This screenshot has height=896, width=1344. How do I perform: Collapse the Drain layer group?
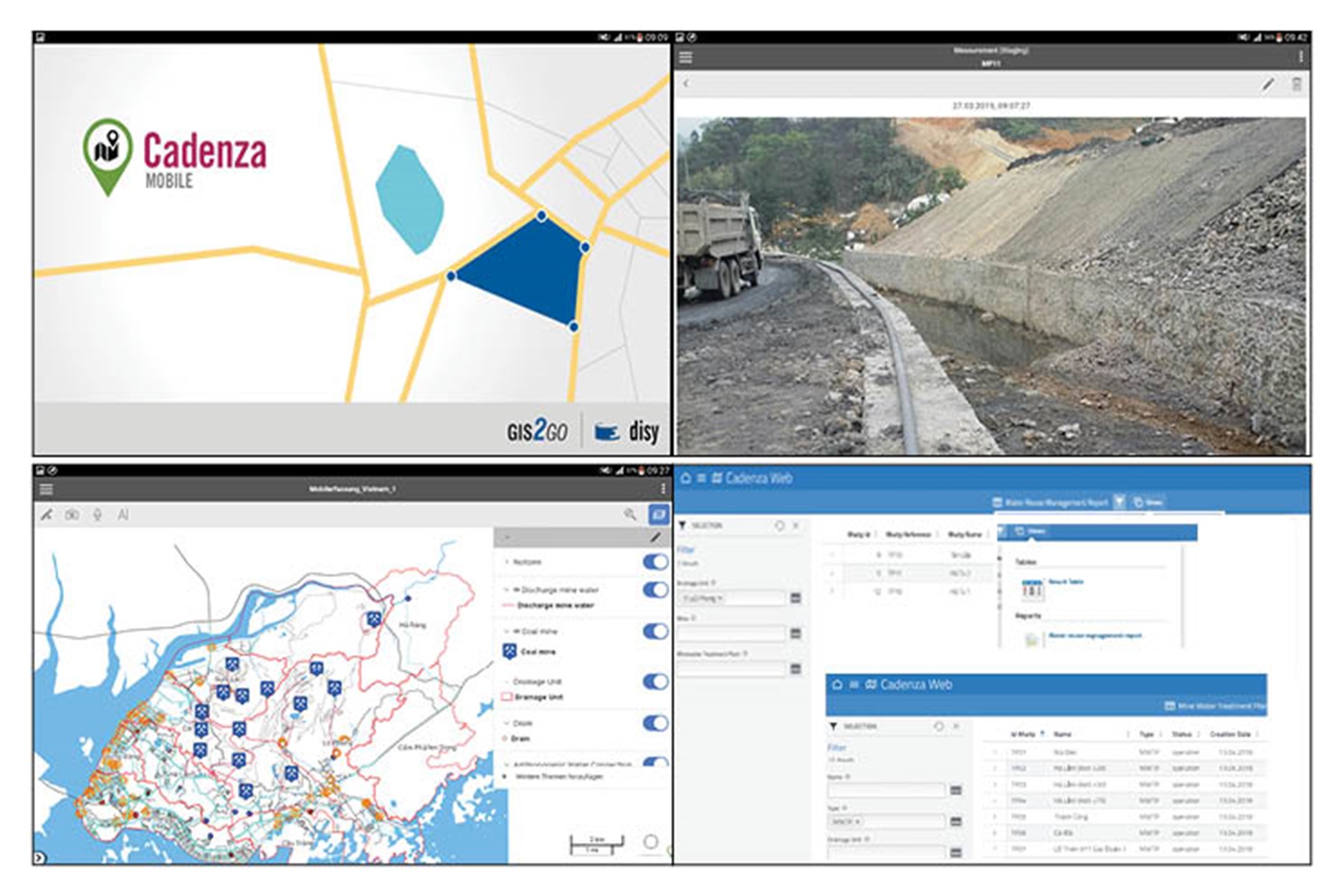click(507, 724)
